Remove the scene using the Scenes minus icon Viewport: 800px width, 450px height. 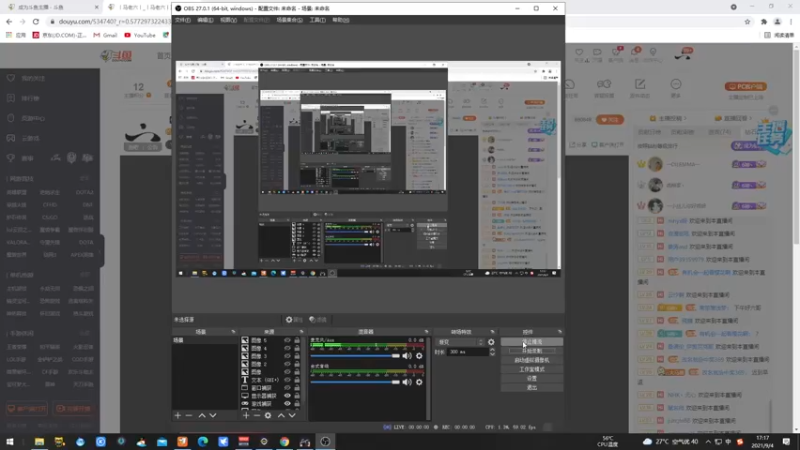(189, 416)
